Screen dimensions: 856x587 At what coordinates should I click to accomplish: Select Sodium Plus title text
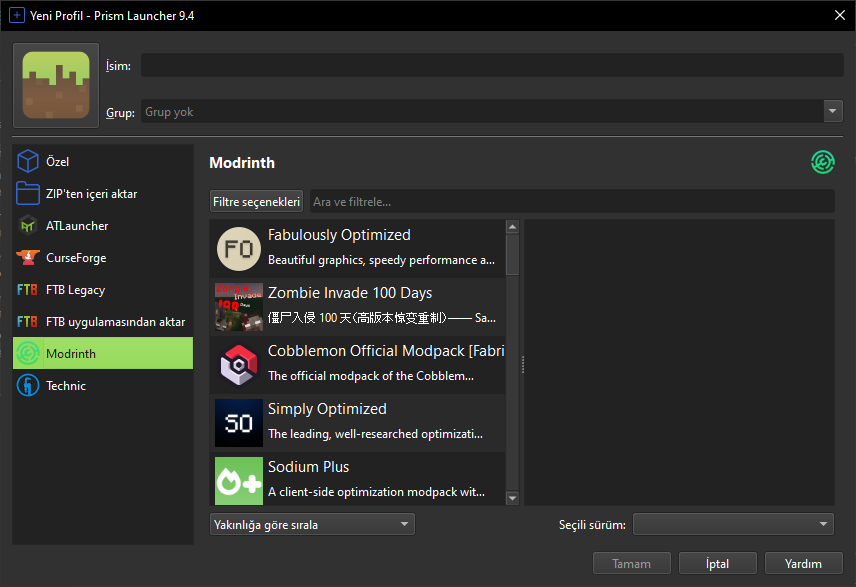click(308, 466)
